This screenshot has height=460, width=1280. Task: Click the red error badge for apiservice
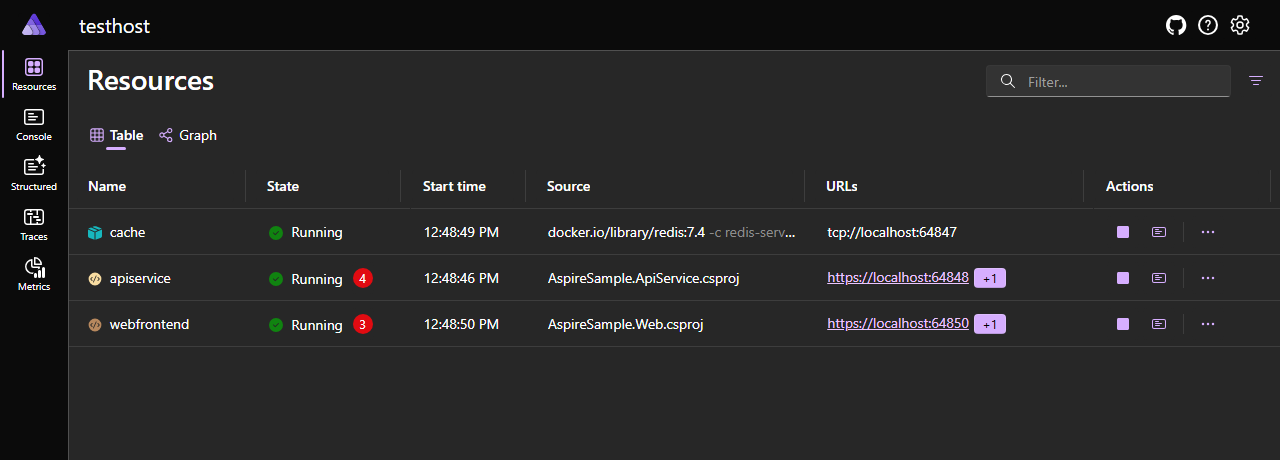click(363, 278)
